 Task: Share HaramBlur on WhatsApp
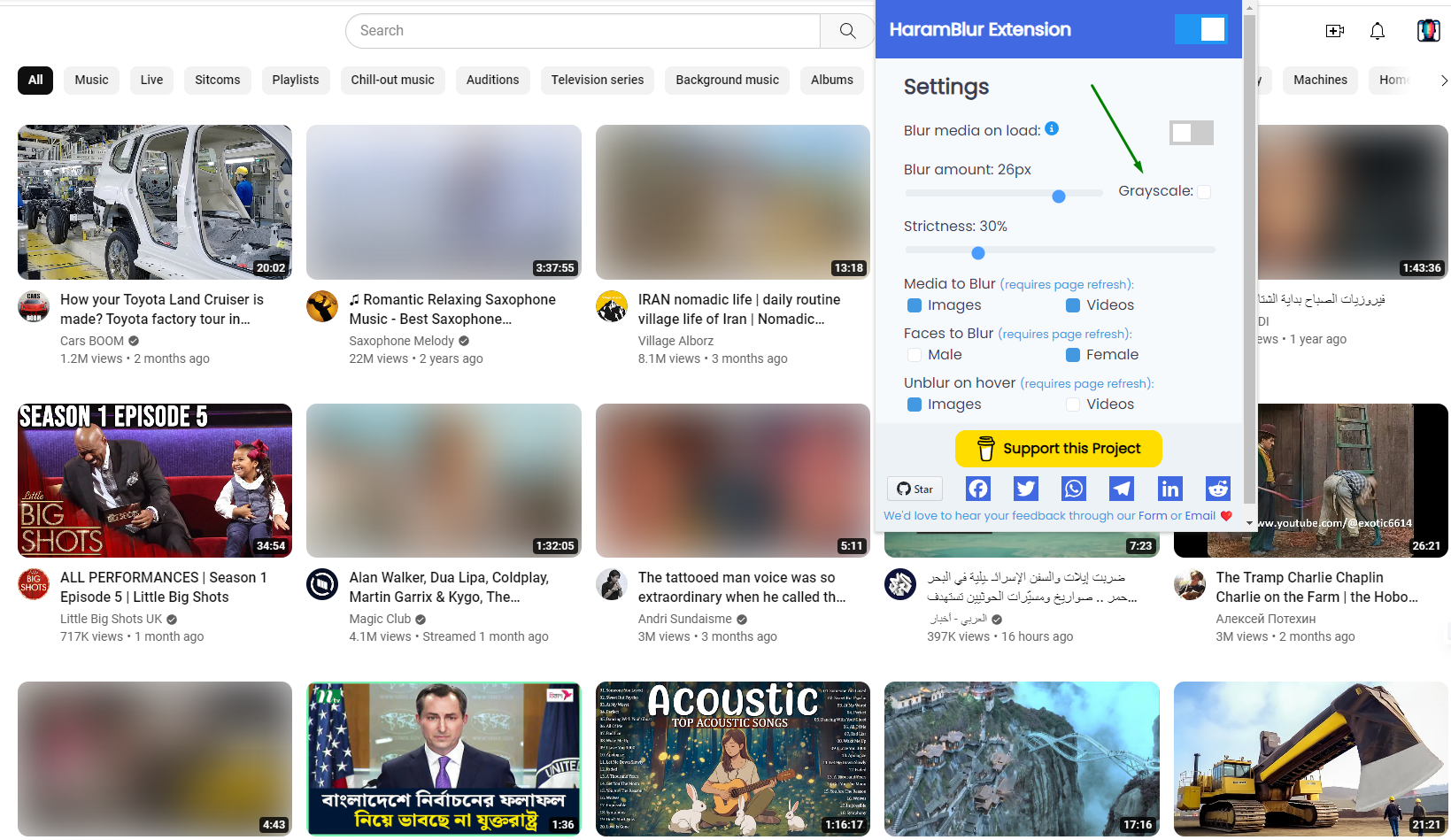[x=1074, y=489]
